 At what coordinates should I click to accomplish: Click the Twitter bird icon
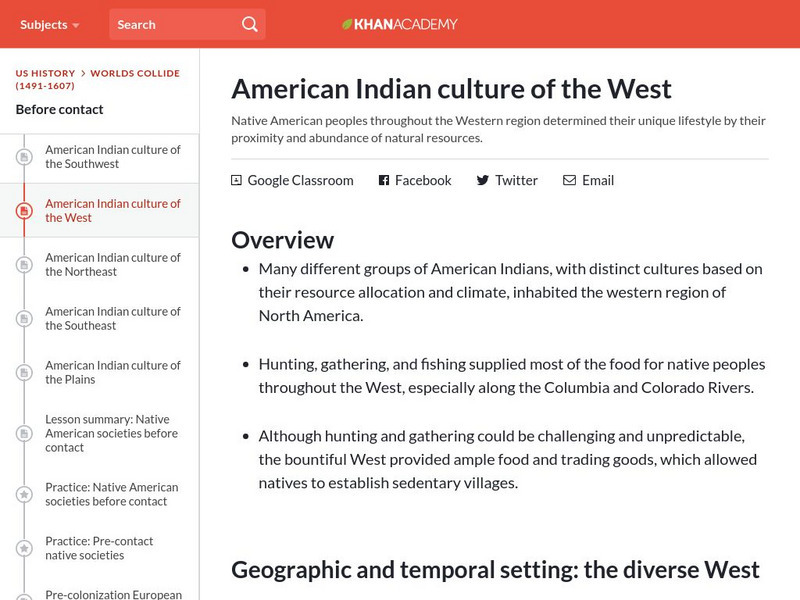pyautogui.click(x=482, y=181)
